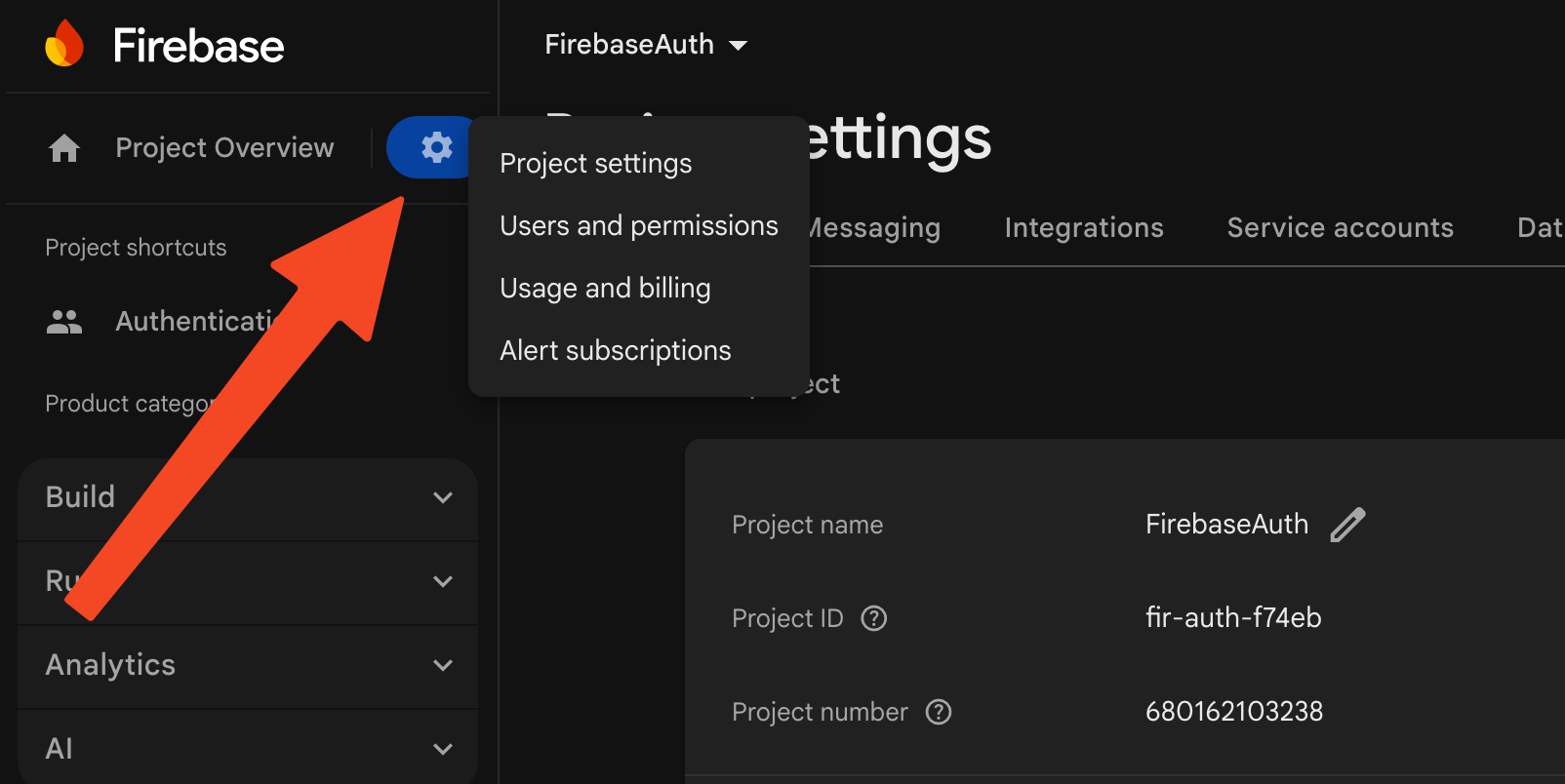Click the Firebase flame logo
The image size is (1565, 784).
pyautogui.click(x=64, y=45)
